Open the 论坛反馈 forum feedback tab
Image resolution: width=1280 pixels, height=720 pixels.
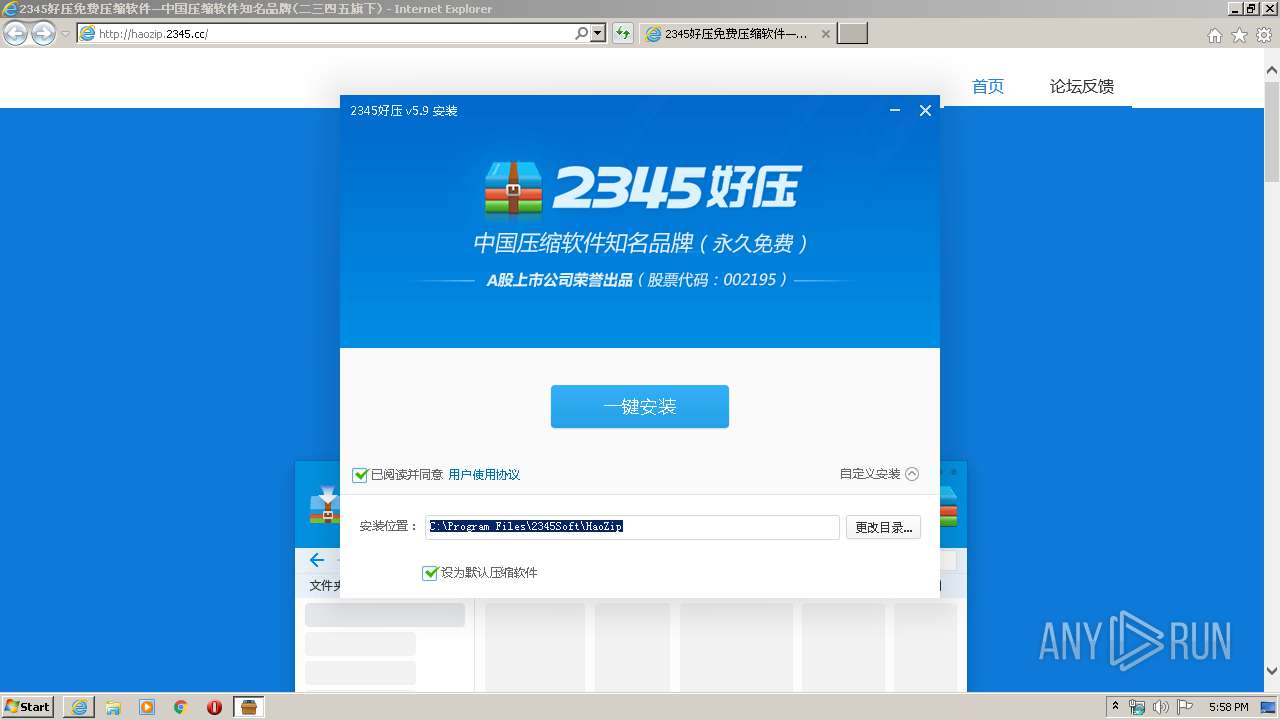point(1082,87)
